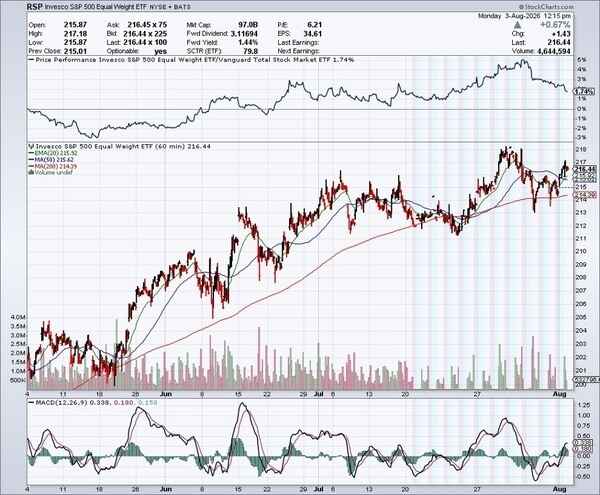The width and height of the screenshot is (600, 495).
Task: Click the 'Monday 3-Aug-2026 12:15 pm' timestamp
Action: click(x=524, y=16)
